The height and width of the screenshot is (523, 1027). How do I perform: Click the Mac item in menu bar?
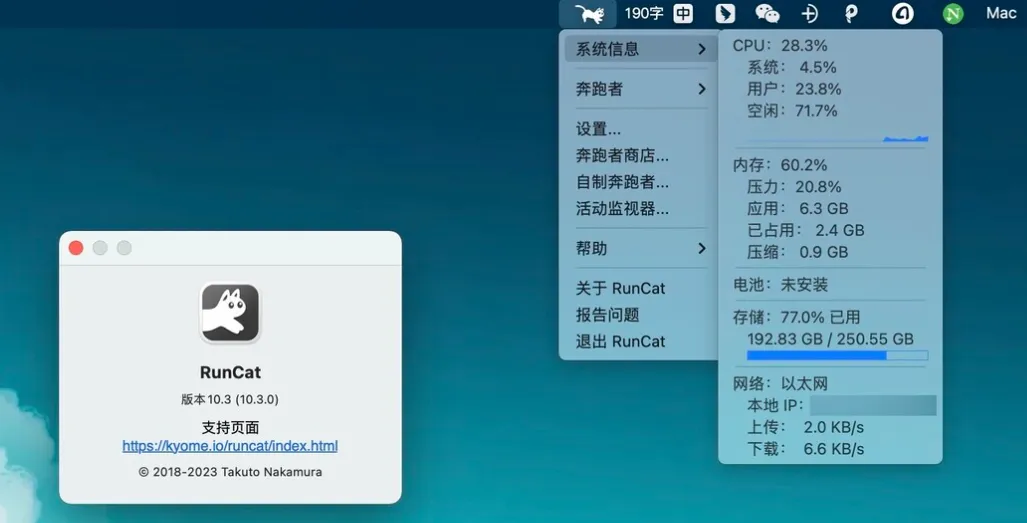click(x=1001, y=13)
